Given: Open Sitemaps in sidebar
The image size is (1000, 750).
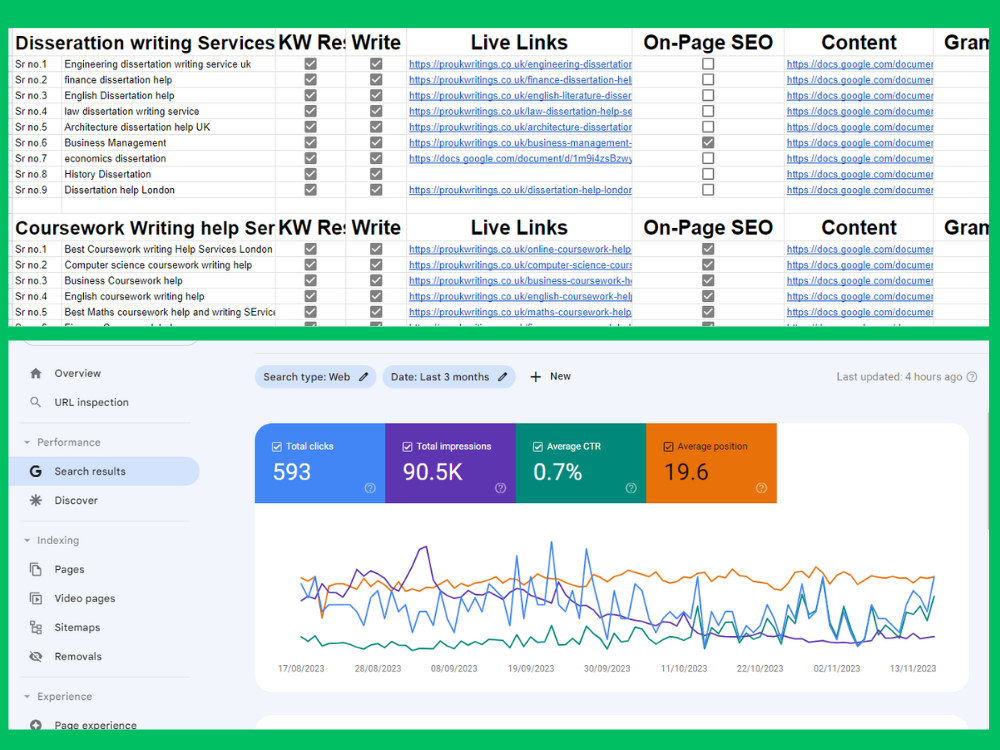Looking at the screenshot, I should tap(77, 627).
